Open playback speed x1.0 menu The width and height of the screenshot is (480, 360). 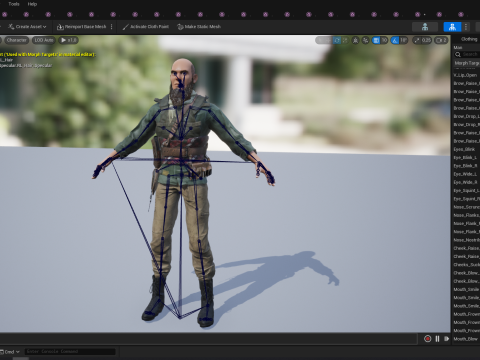[69, 40]
